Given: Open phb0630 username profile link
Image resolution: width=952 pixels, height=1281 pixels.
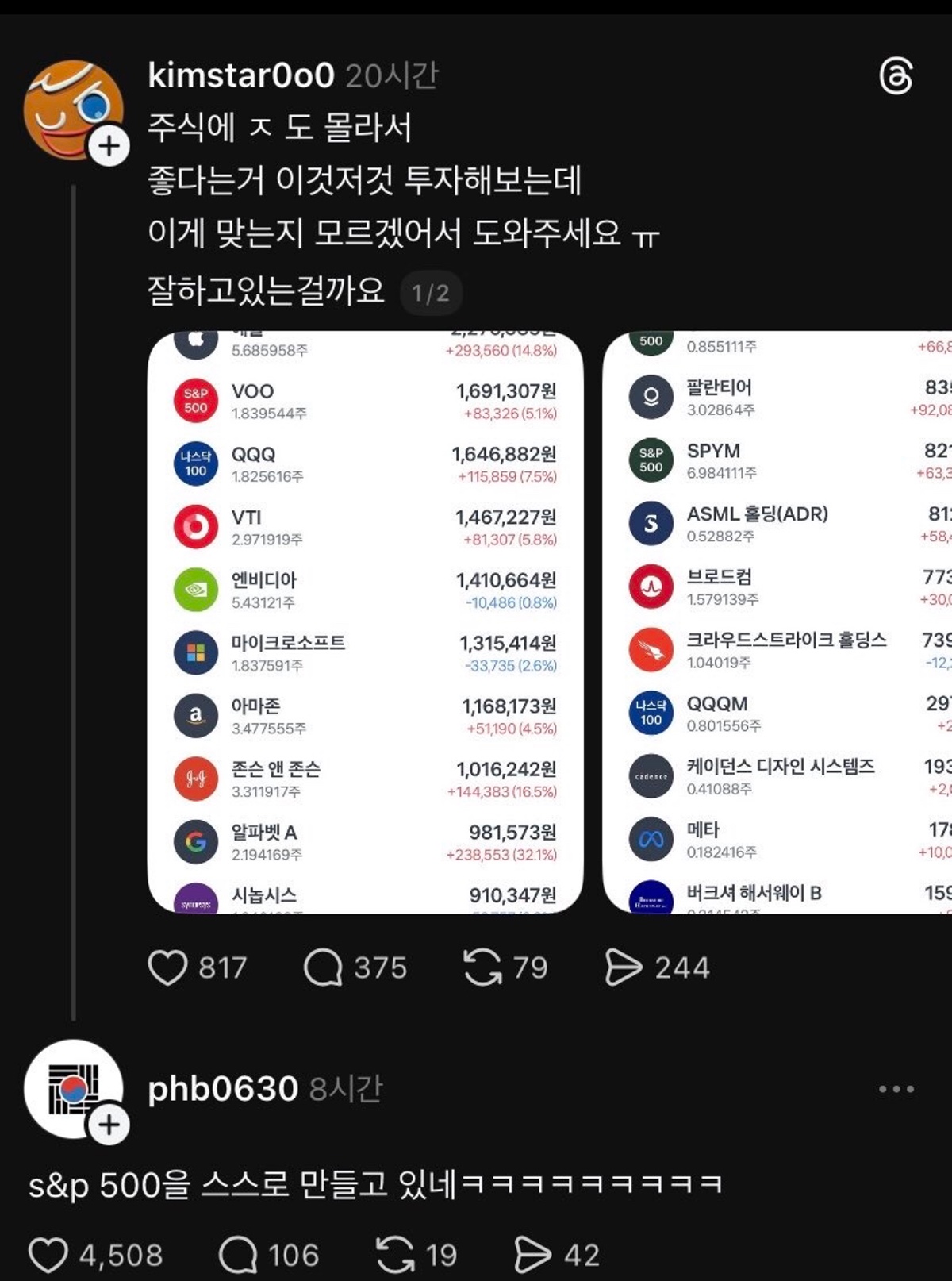Looking at the screenshot, I should pyautogui.click(x=223, y=1089).
